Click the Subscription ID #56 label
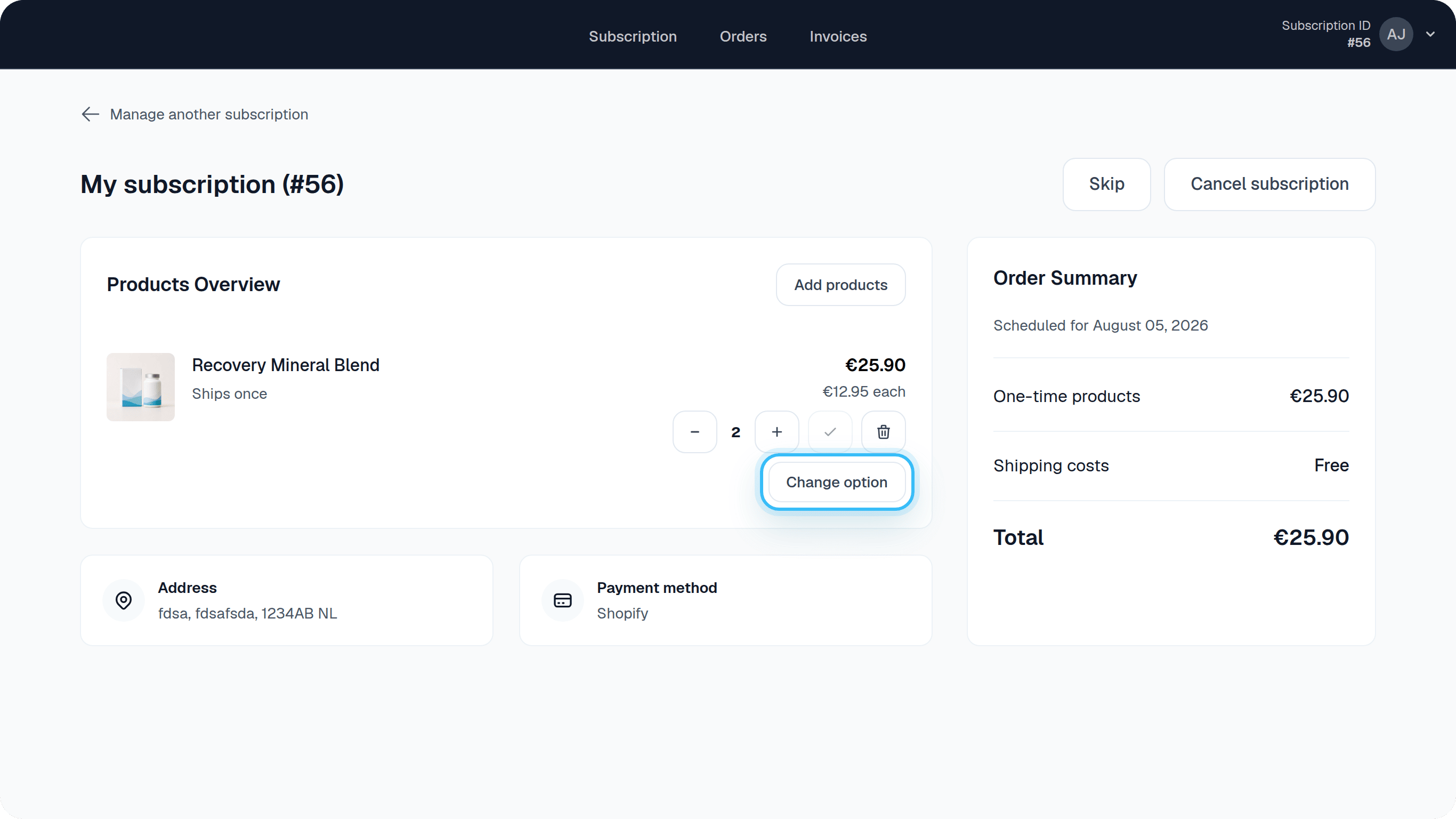Viewport: 1456px width, 819px height. coord(1325,34)
